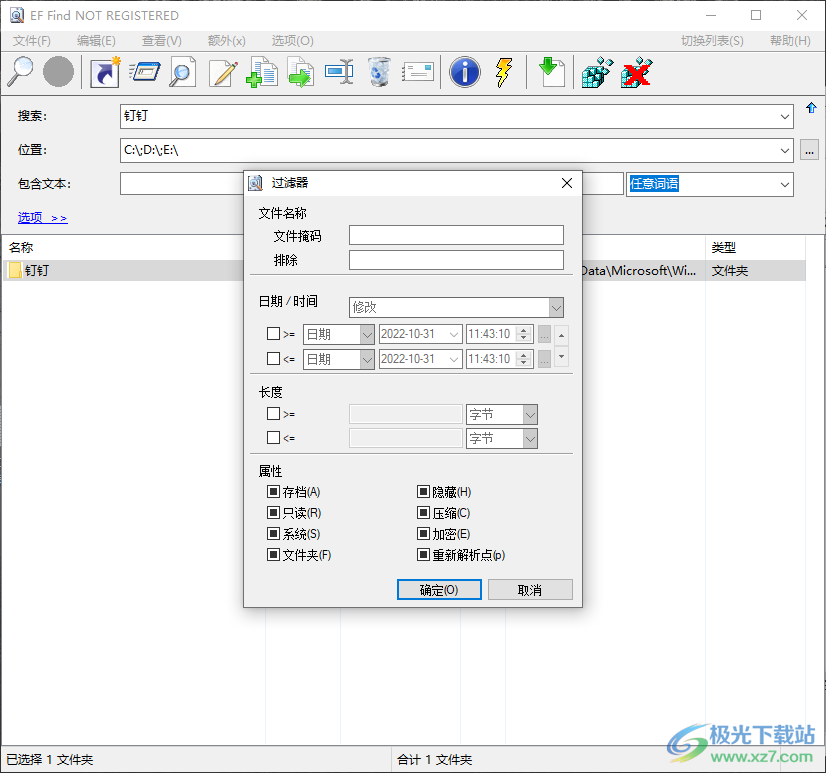
Task: Toggle the 重新解析点(p) attribute checkbox
Action: point(423,554)
